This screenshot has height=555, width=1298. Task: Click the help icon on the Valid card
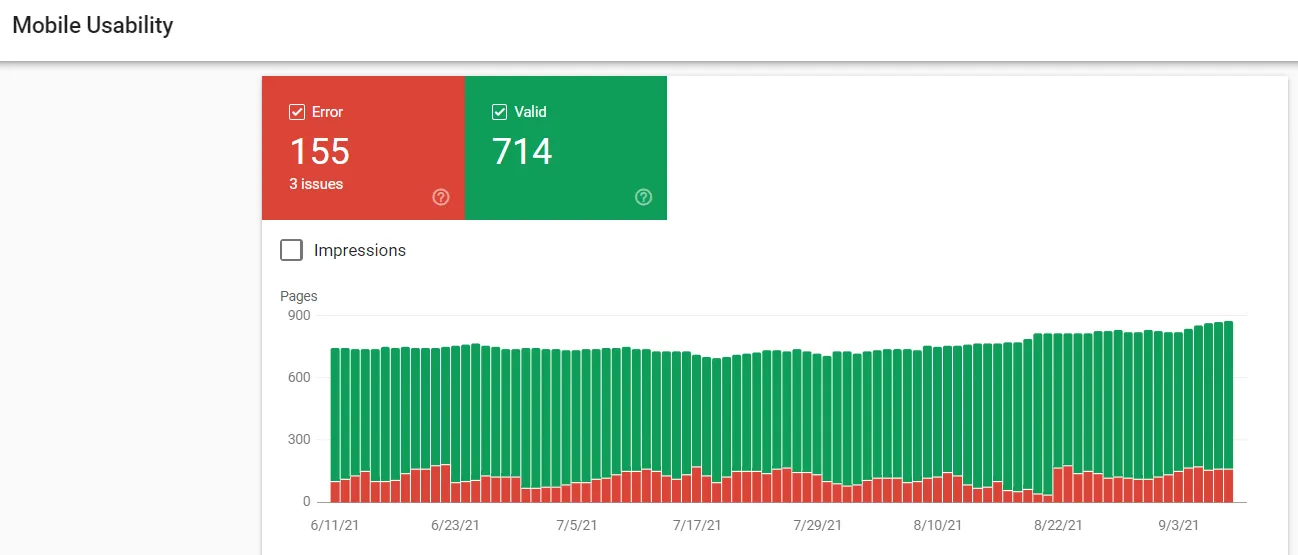644,197
